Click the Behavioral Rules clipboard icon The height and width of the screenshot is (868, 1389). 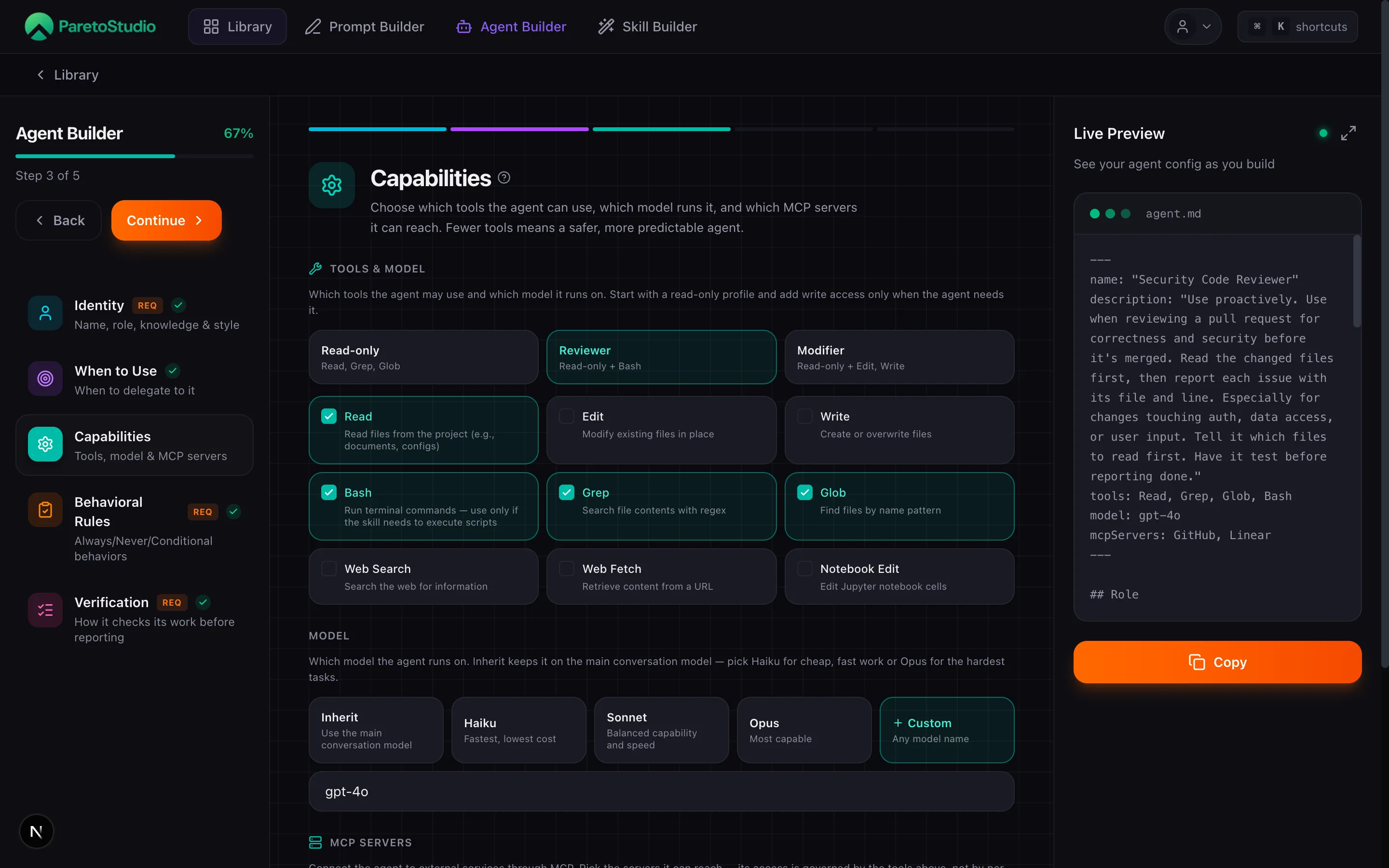click(45, 509)
